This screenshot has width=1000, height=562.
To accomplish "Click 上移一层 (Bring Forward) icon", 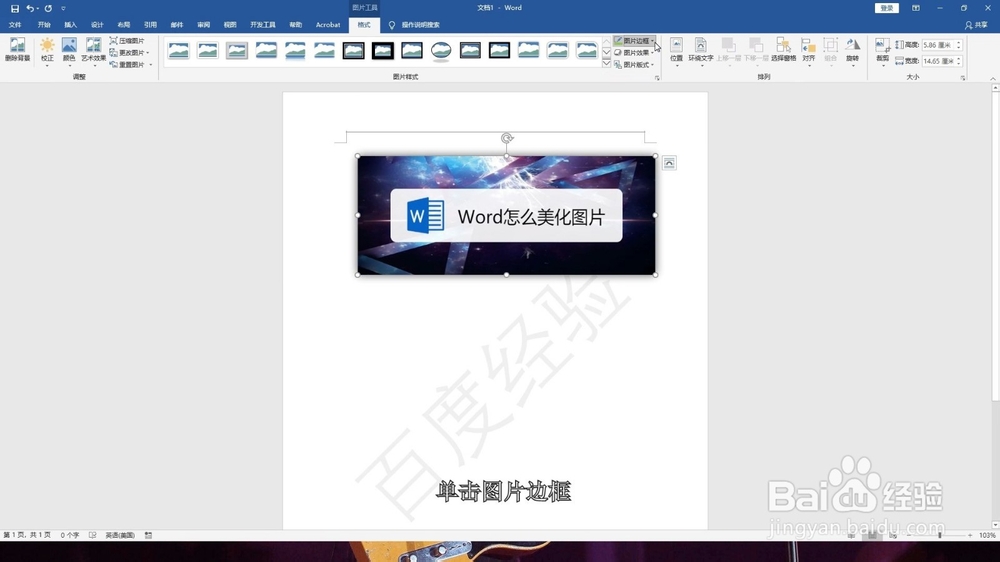I will [728, 50].
